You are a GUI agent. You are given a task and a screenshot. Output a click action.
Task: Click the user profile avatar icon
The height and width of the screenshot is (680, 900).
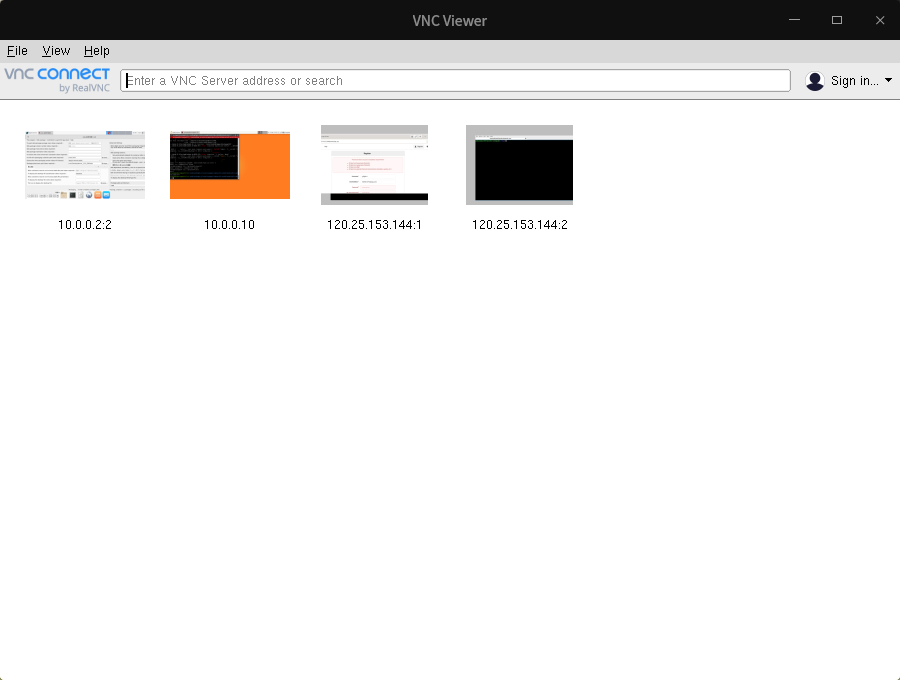tap(814, 80)
